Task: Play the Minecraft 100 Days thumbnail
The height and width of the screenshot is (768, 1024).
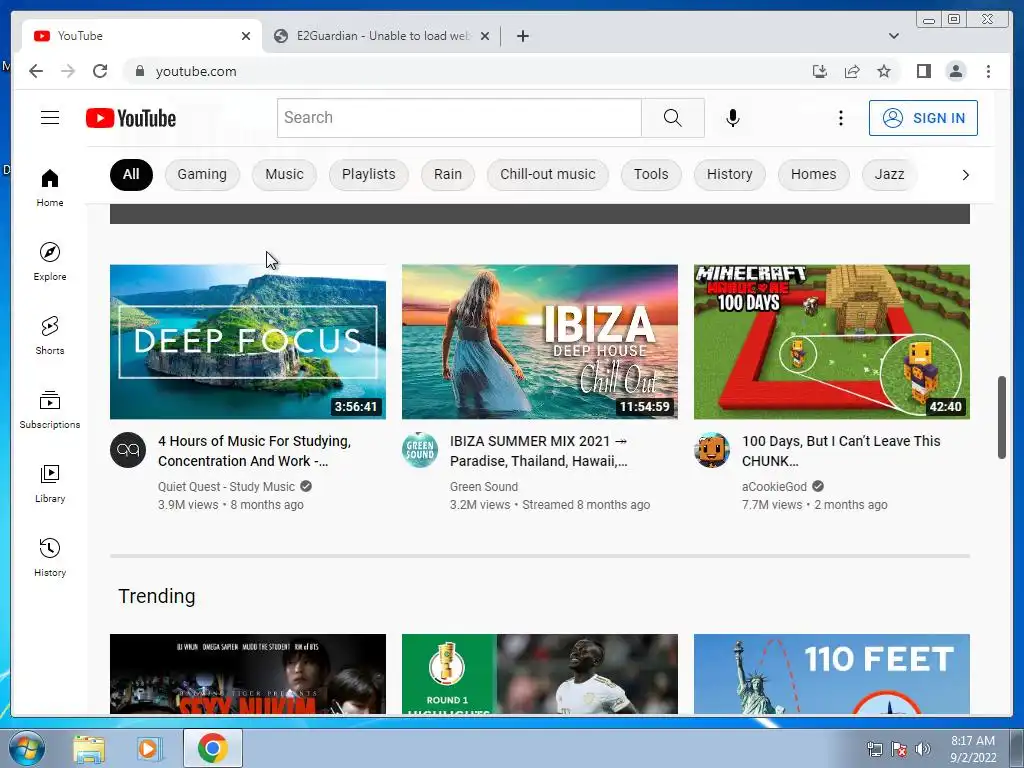Action: click(831, 342)
